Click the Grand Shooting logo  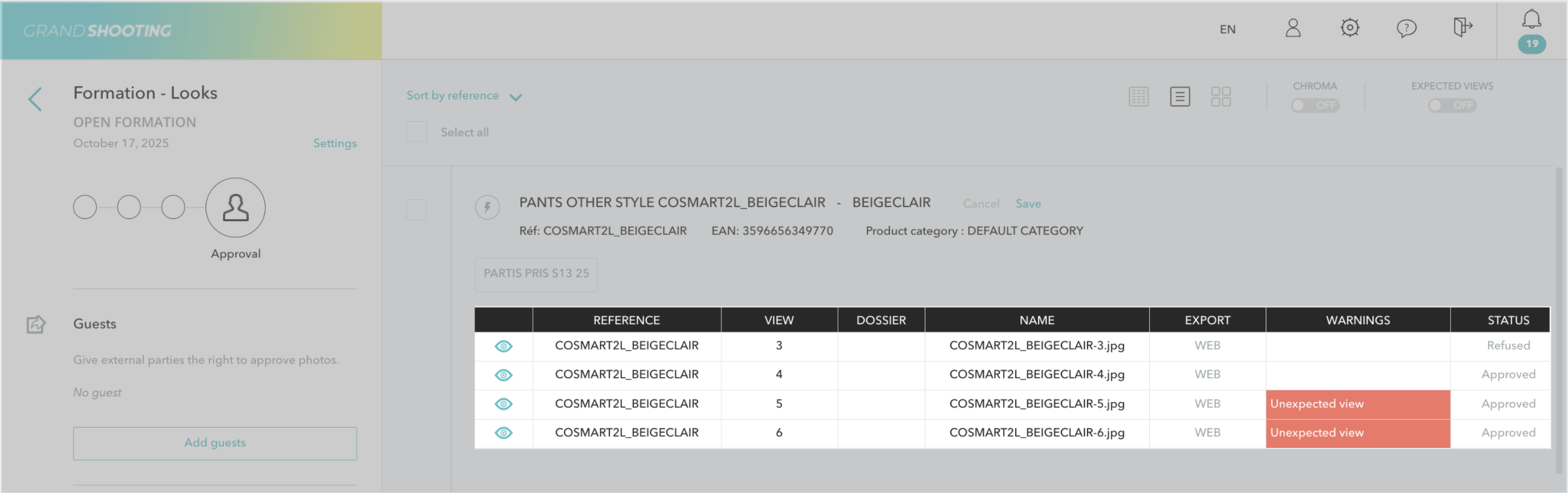pos(98,31)
